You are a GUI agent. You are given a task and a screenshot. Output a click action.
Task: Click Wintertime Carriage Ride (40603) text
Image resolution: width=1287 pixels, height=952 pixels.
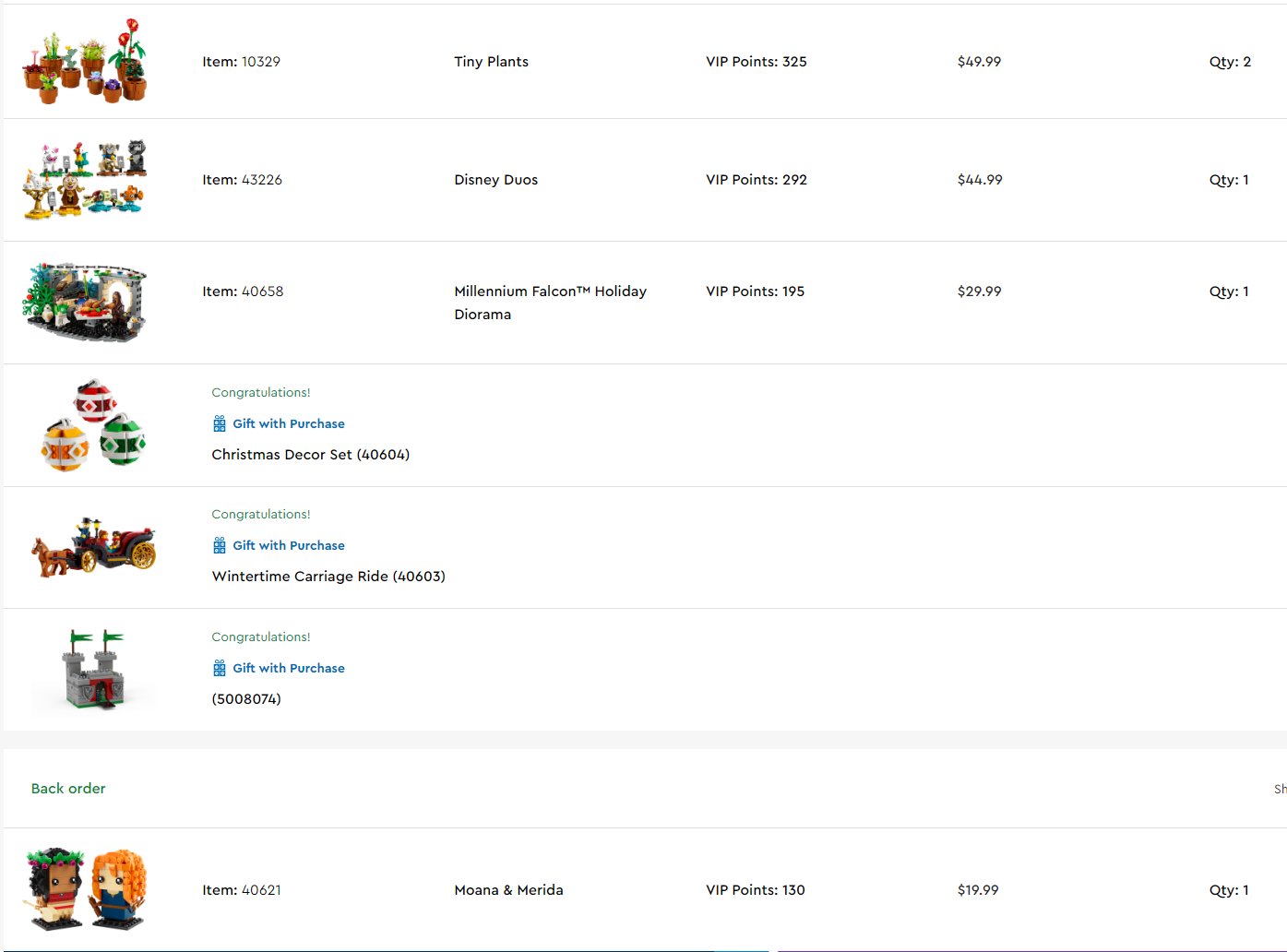click(x=328, y=577)
